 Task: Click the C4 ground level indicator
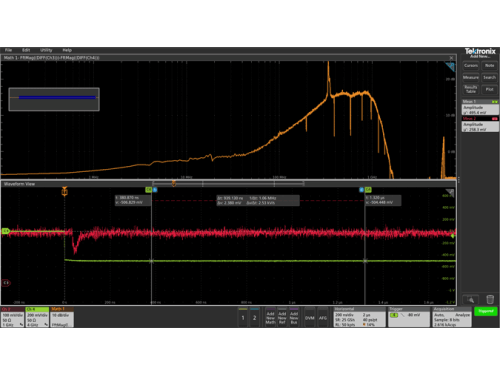[5, 231]
